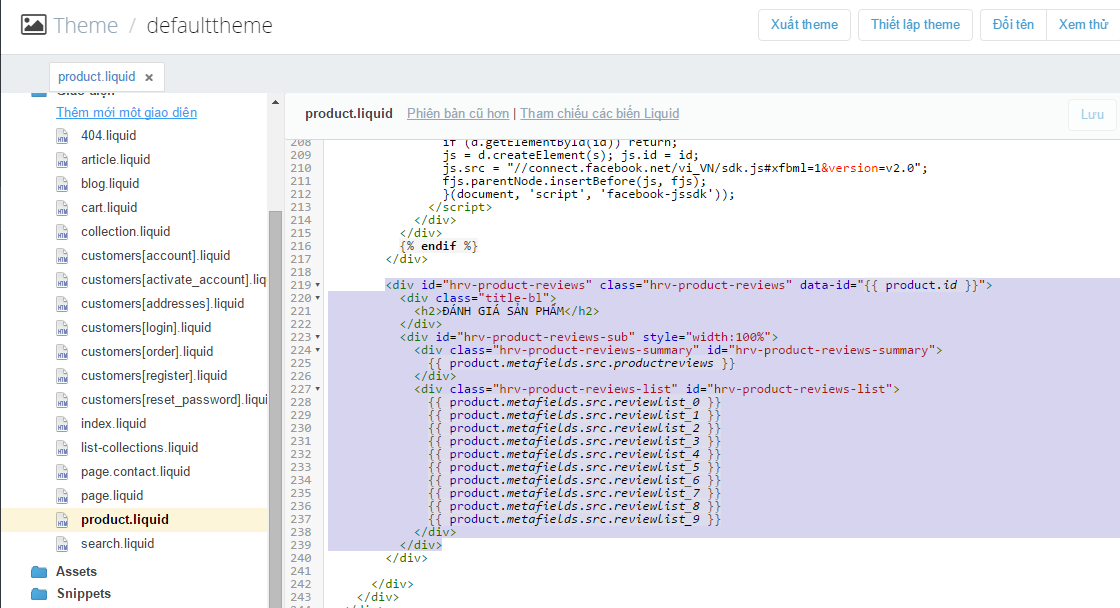Open blog.liquid file
Viewport: 1120px width, 608px height.
click(110, 184)
